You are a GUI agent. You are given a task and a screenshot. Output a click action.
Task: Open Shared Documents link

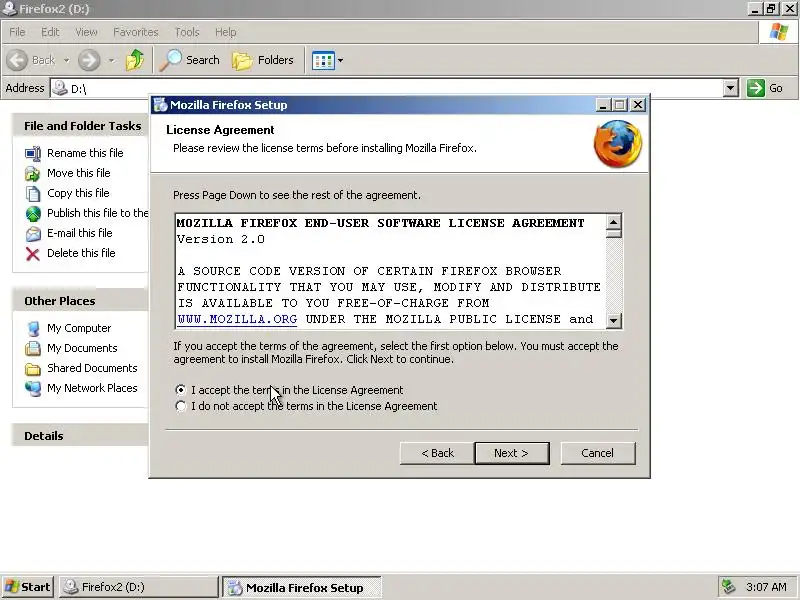[92, 368]
